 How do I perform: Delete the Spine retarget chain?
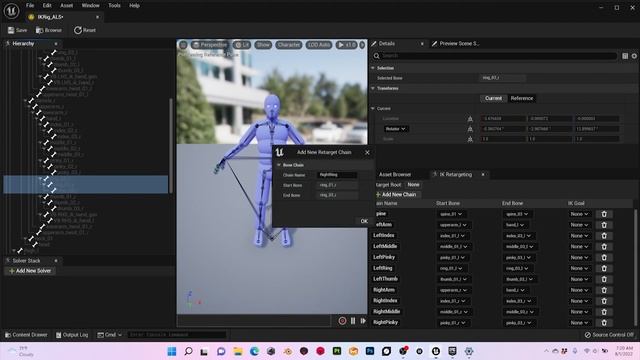(x=604, y=214)
